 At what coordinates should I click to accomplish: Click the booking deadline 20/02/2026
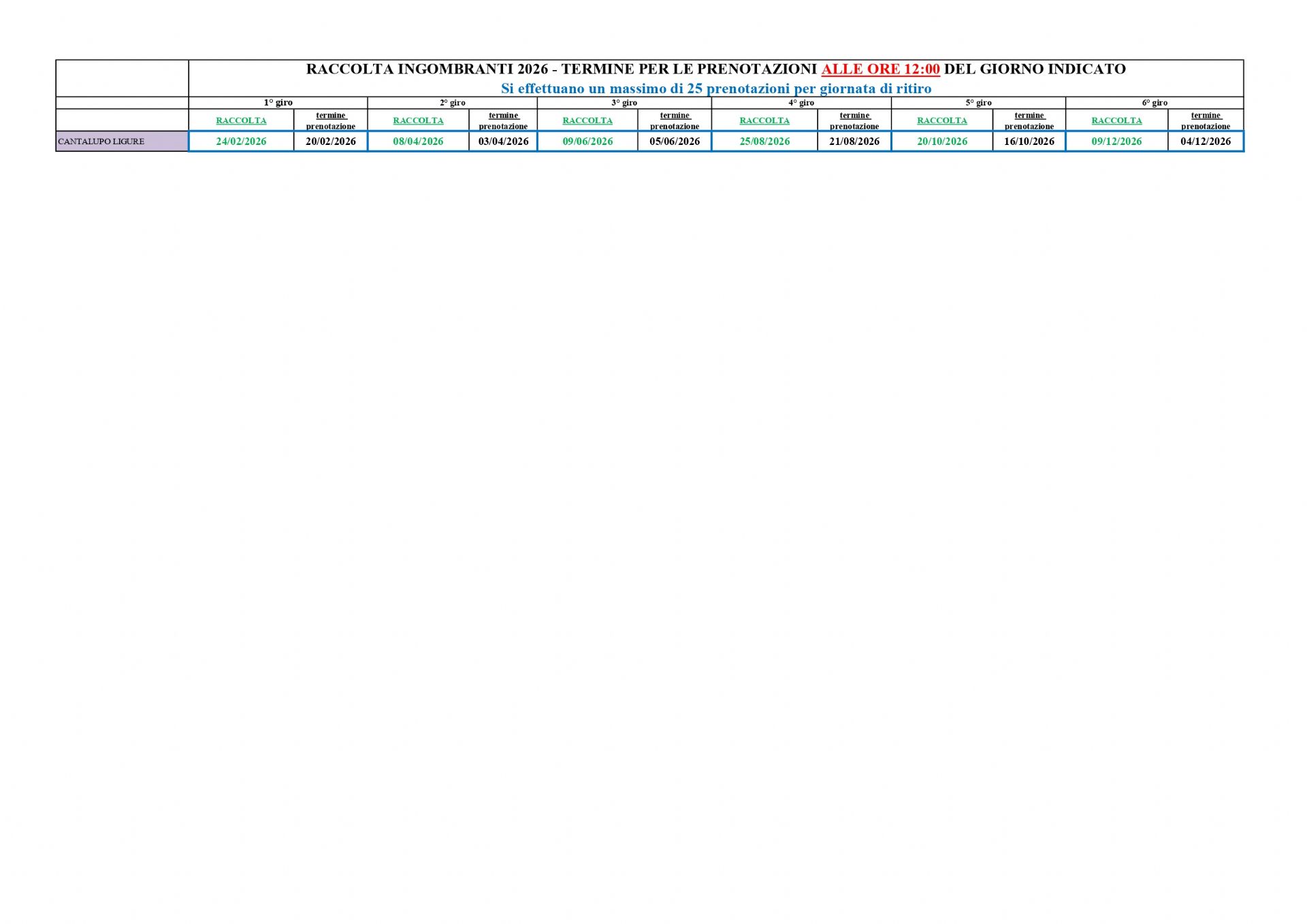point(330,142)
